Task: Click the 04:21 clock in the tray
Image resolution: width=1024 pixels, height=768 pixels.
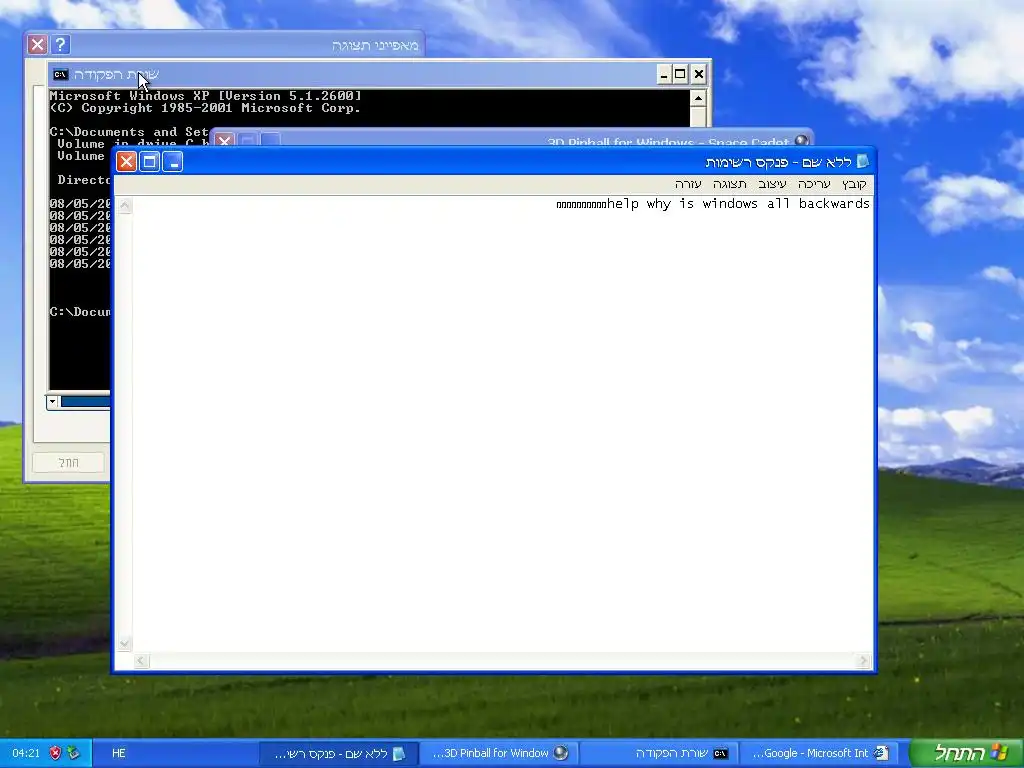Action: [x=26, y=753]
